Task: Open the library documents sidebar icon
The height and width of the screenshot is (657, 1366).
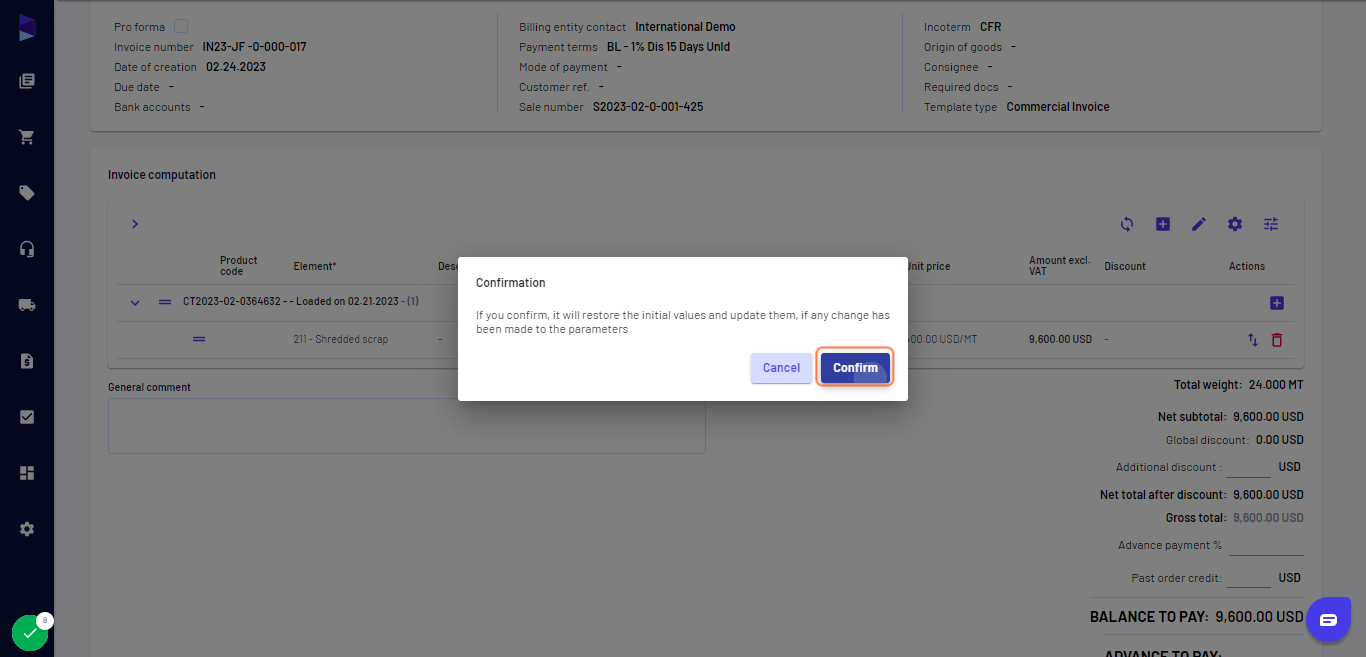Action: [x=27, y=81]
